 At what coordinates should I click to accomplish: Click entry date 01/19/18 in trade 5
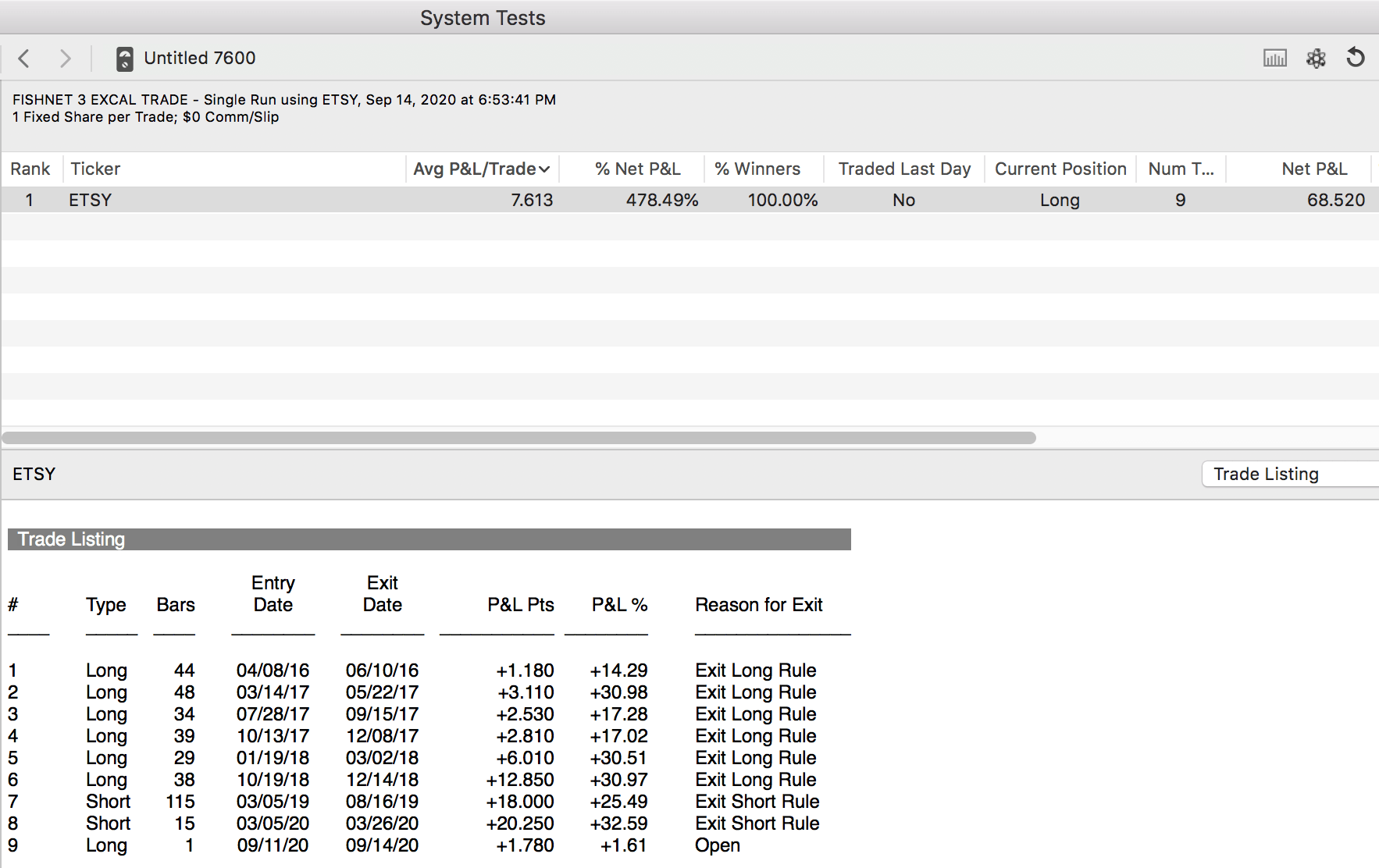273,758
